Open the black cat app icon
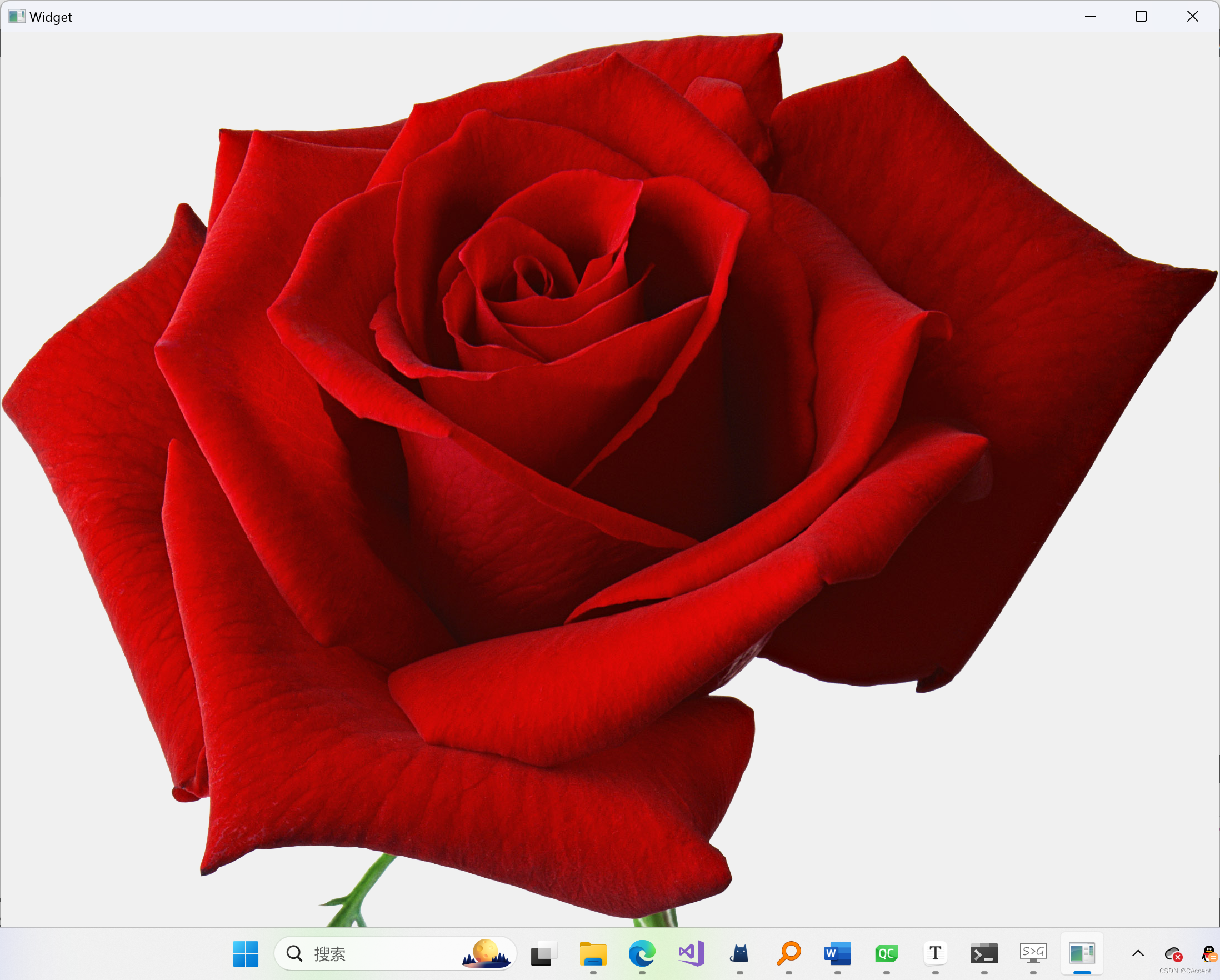This screenshot has height=980, width=1220. click(739, 954)
